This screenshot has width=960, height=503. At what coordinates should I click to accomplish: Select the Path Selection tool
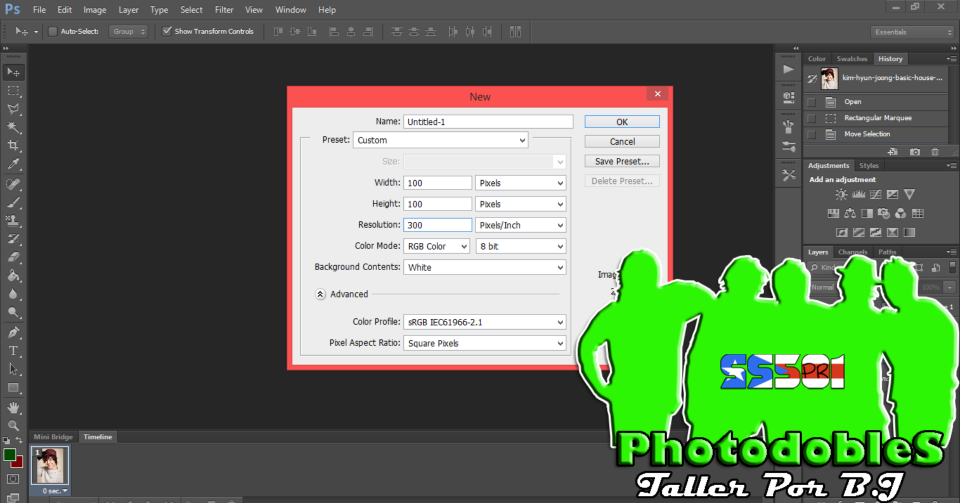(x=13, y=369)
